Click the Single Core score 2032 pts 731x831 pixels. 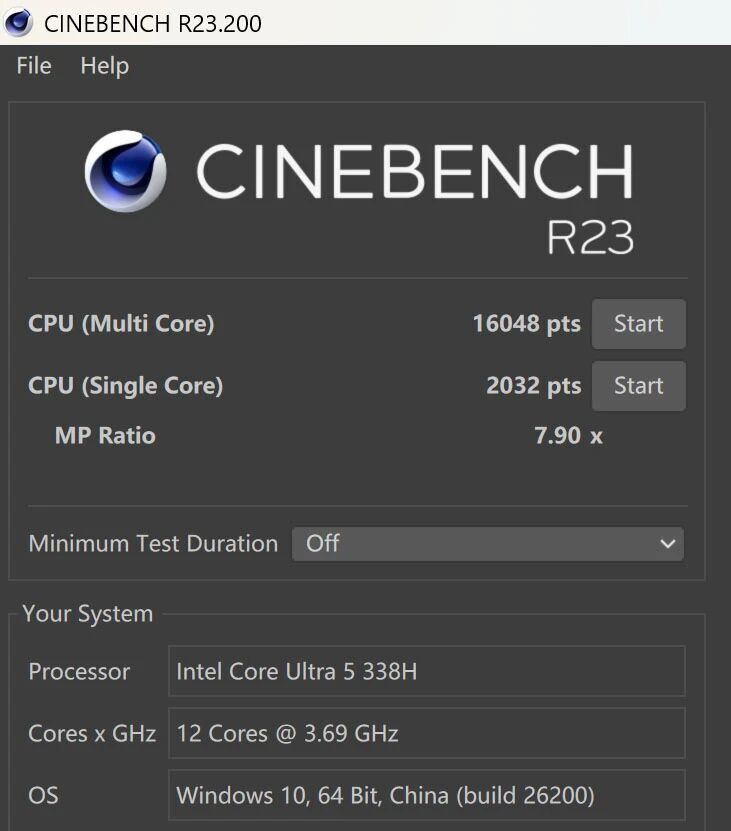(533, 386)
